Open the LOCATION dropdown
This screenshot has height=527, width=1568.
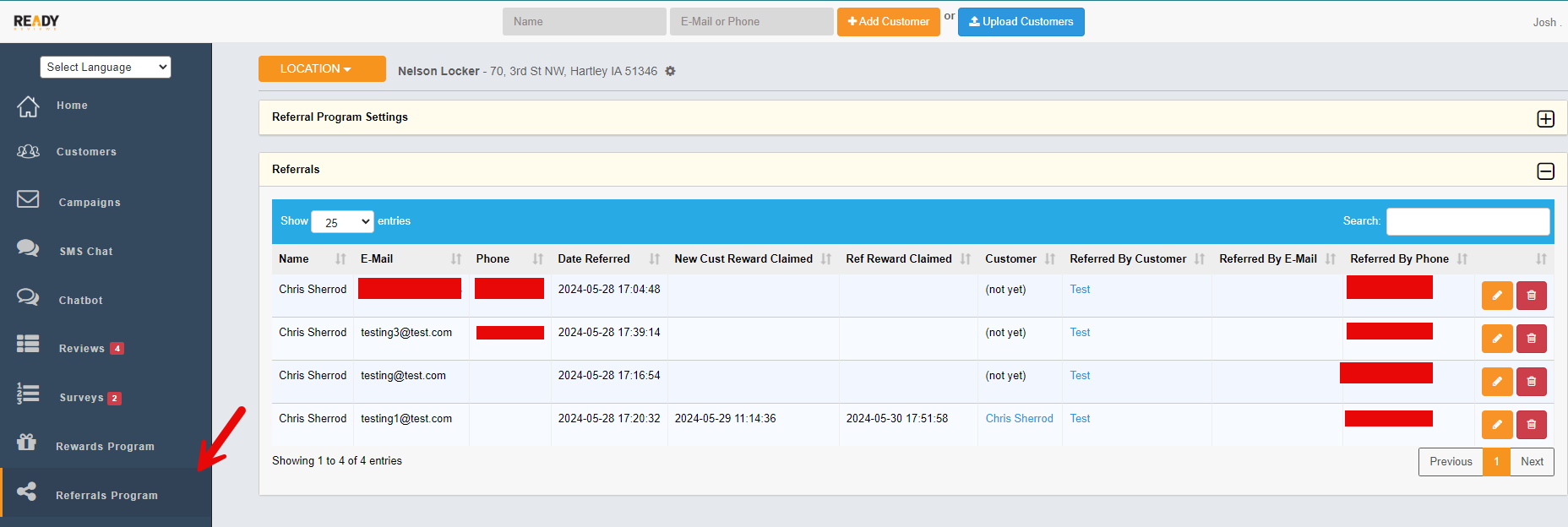(321, 69)
